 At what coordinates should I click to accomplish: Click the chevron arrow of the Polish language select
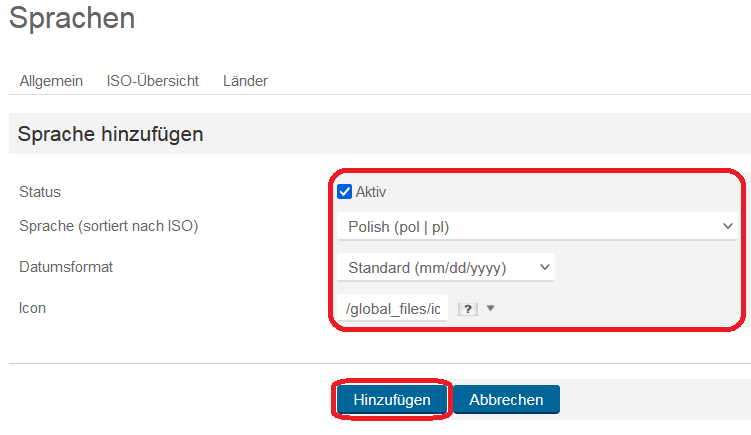click(728, 226)
